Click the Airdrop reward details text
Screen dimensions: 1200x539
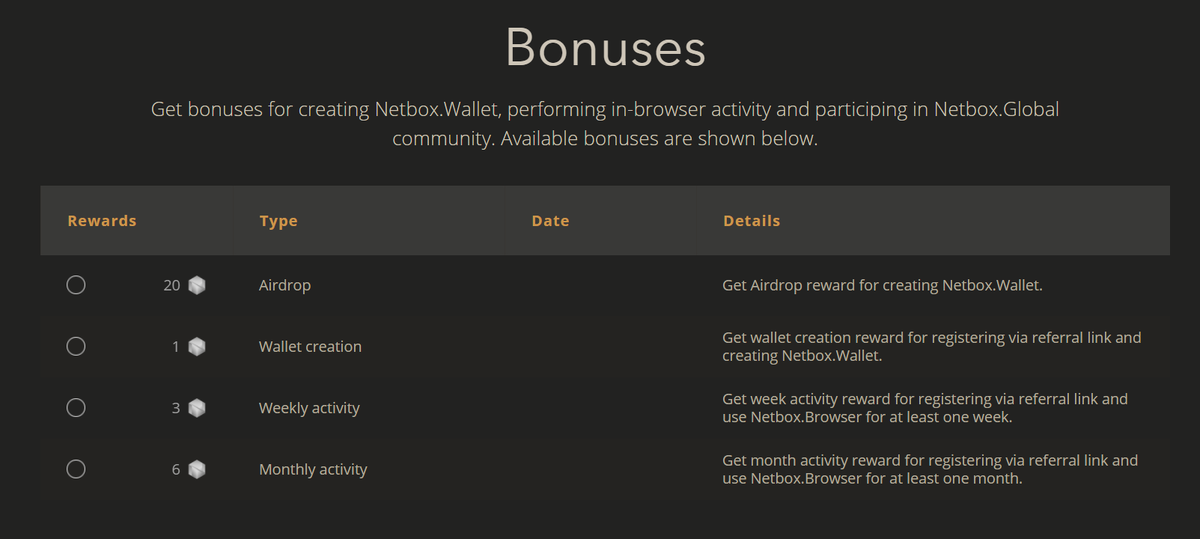coord(882,286)
